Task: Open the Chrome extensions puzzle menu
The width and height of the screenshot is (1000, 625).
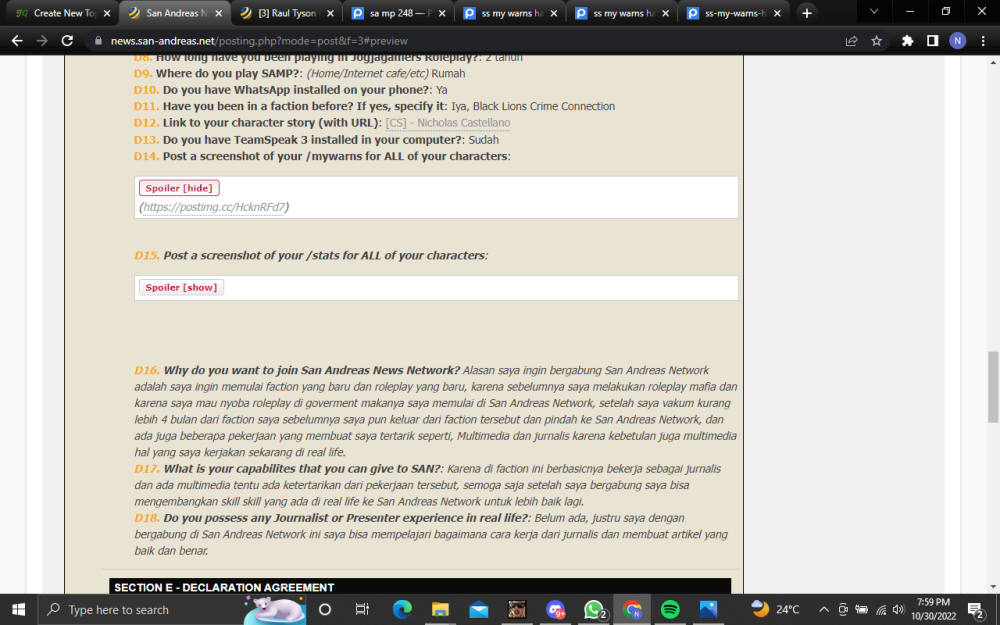Action: click(908, 41)
